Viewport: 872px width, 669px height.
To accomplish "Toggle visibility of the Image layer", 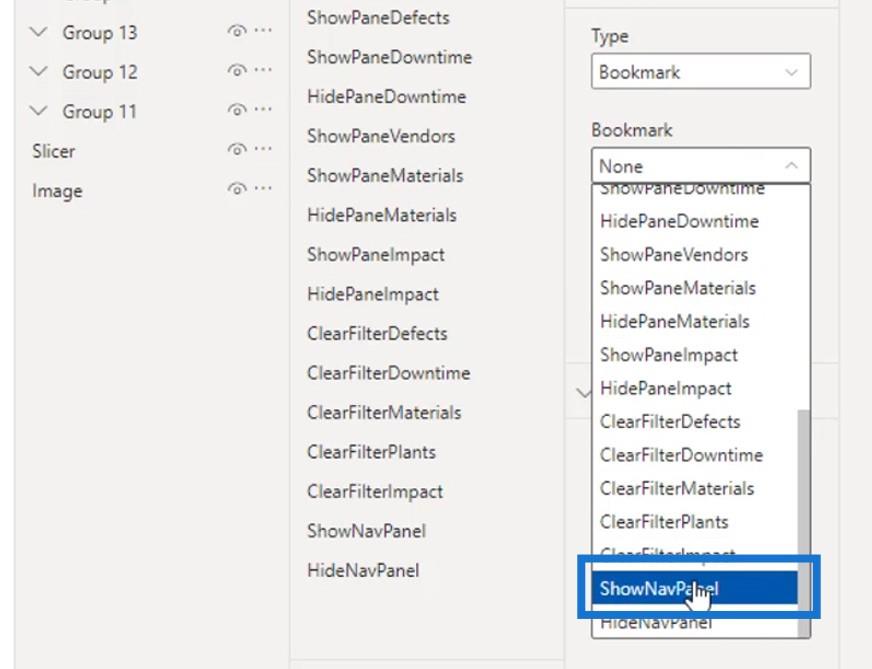I will pos(237,189).
